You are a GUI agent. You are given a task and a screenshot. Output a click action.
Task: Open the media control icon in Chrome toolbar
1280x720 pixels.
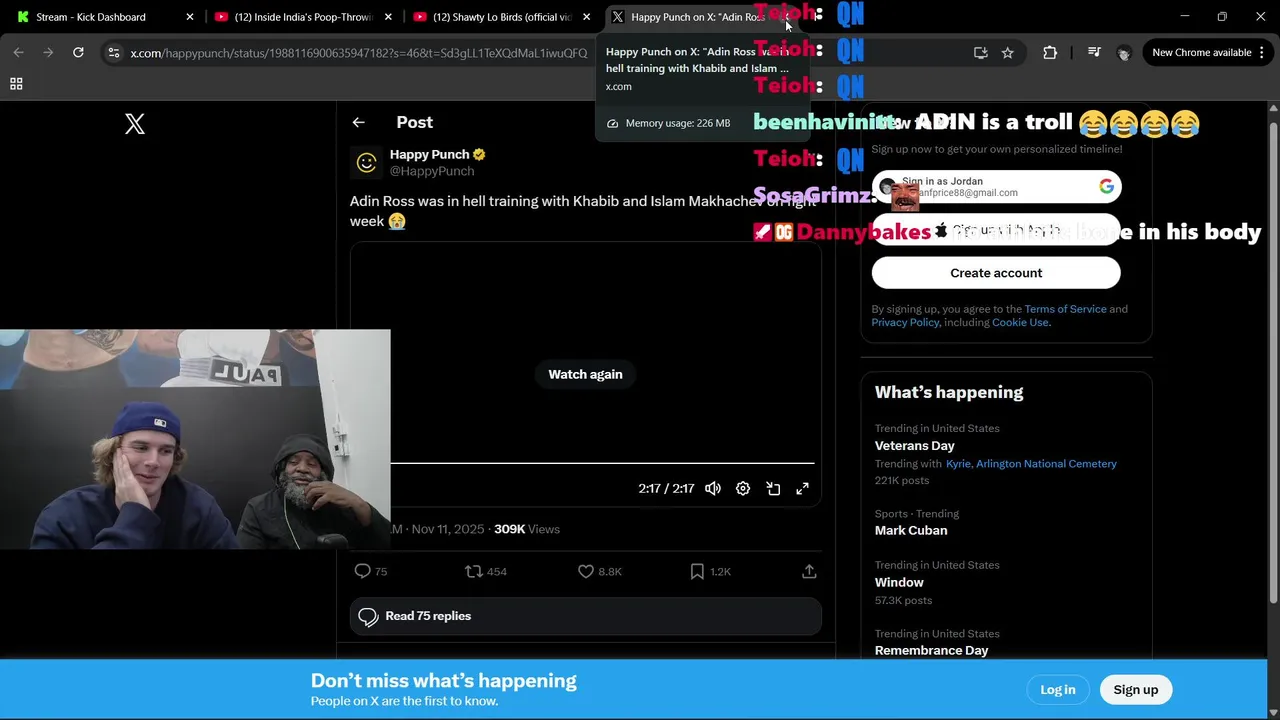click(x=1094, y=53)
